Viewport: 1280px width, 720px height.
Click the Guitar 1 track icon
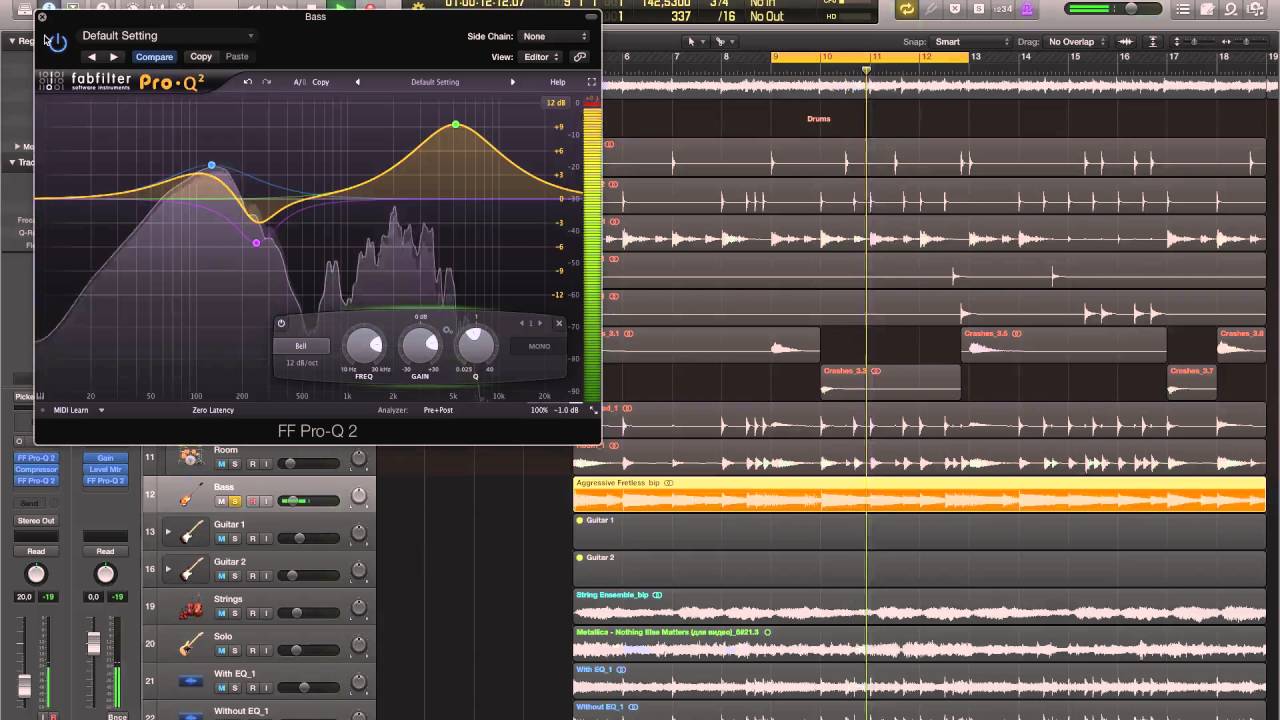pyautogui.click(x=191, y=532)
